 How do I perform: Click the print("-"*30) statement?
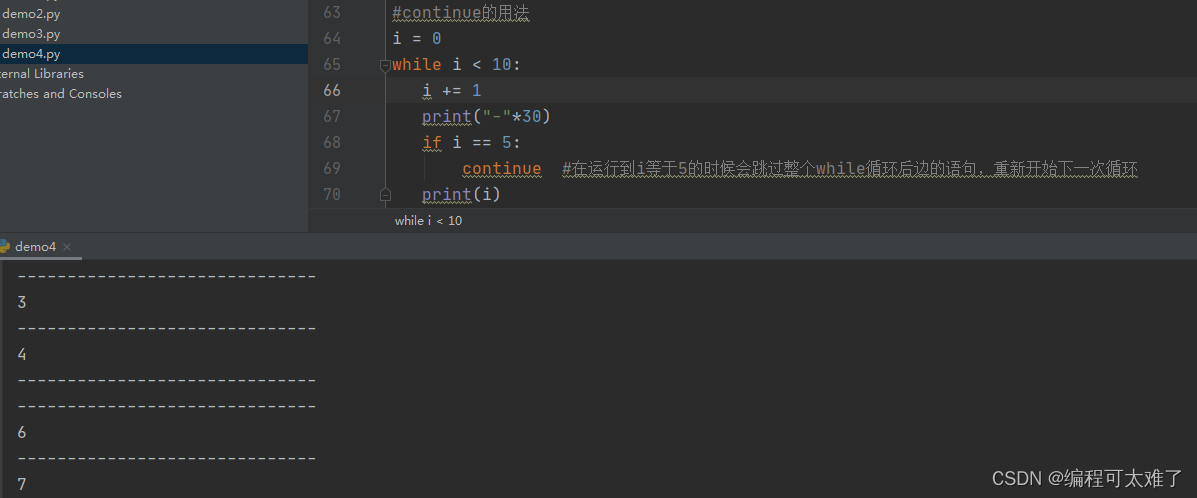pyautogui.click(x=486, y=117)
